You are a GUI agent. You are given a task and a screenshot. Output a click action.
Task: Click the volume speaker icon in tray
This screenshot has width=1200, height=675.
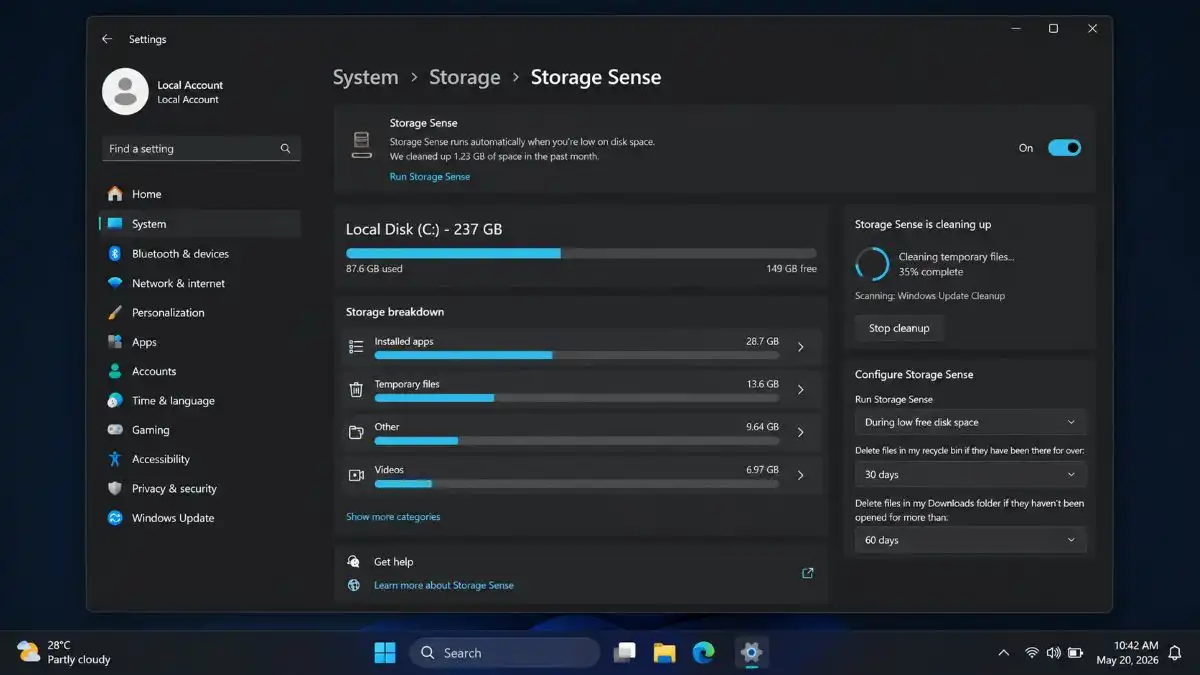pyautogui.click(x=1053, y=653)
